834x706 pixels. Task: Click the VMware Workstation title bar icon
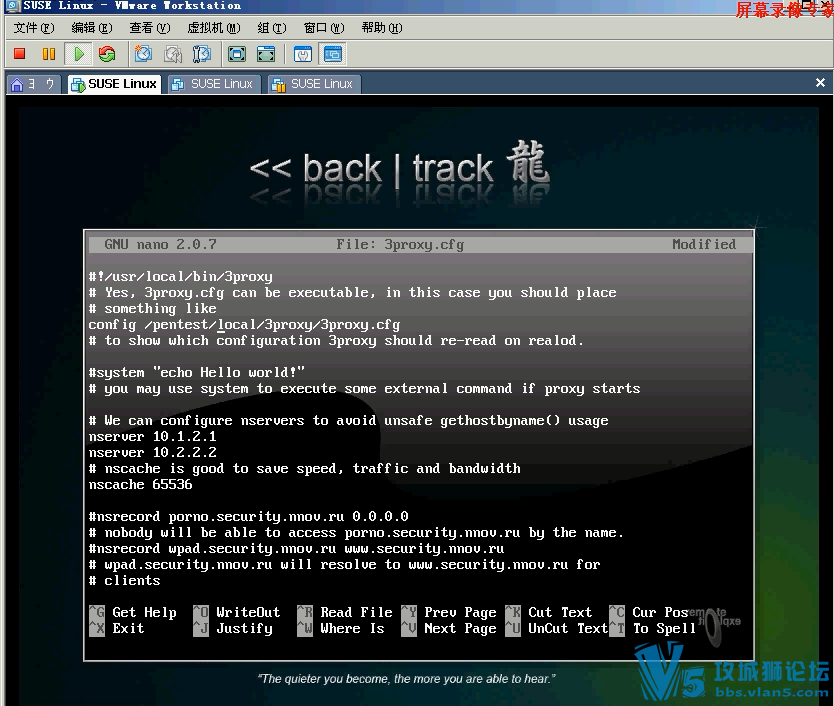pos(12,6)
